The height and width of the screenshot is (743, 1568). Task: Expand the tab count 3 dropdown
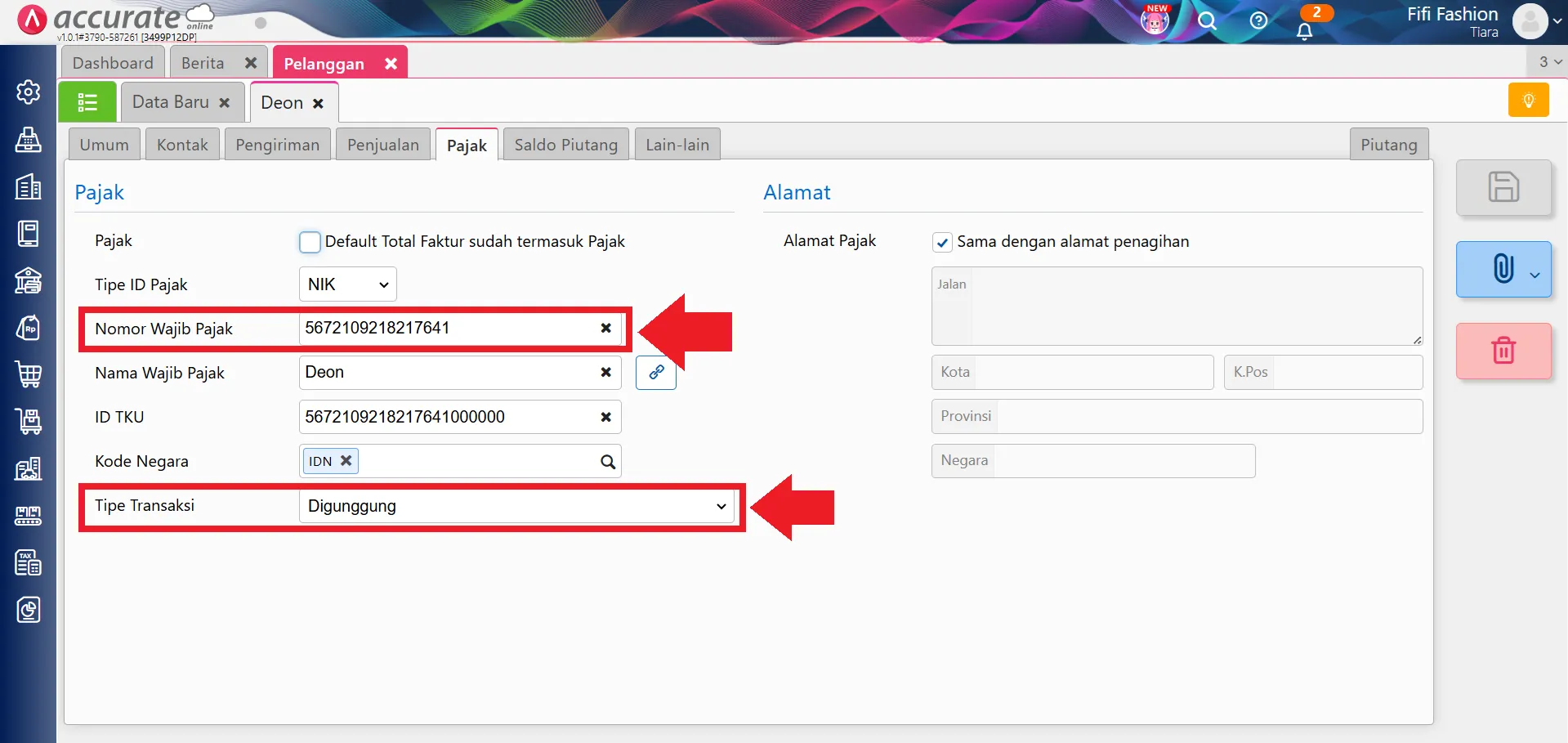point(1549,62)
